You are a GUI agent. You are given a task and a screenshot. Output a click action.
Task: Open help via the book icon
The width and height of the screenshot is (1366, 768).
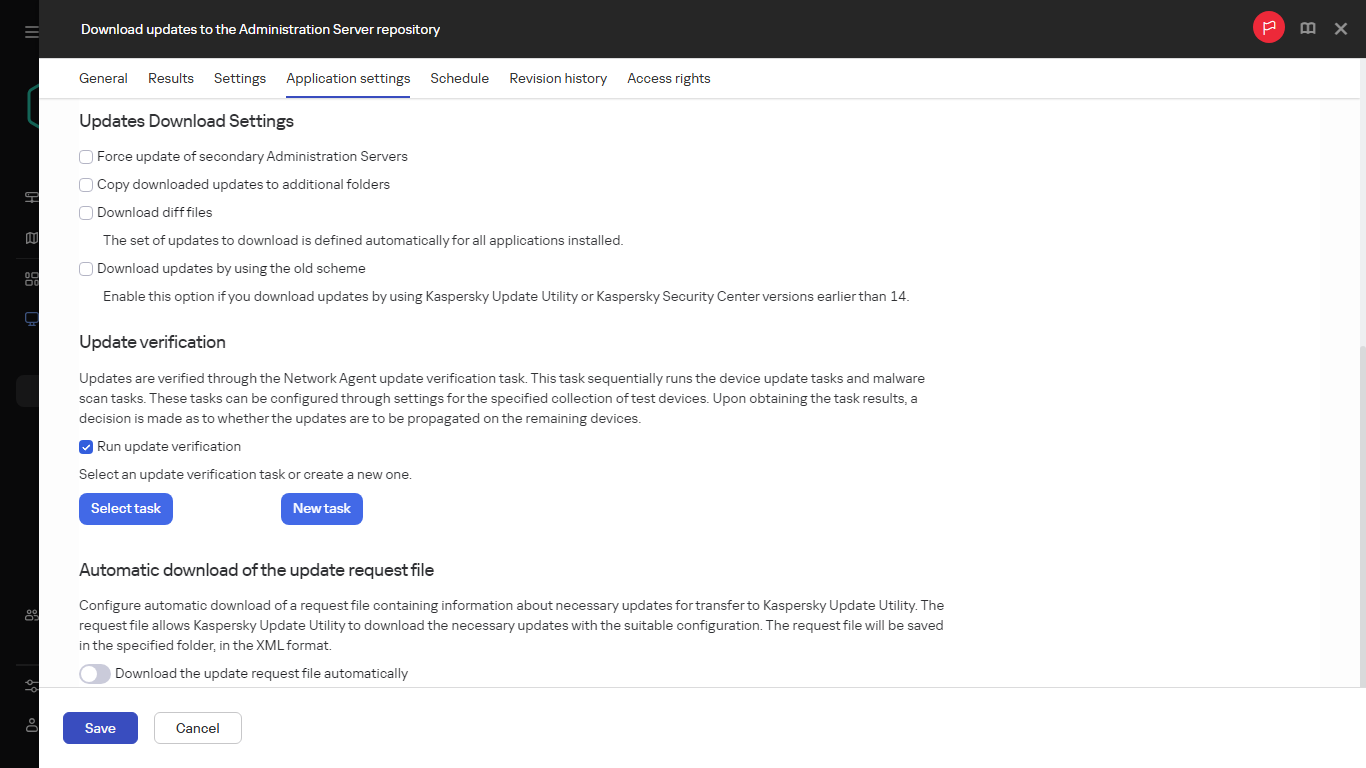pos(1307,28)
